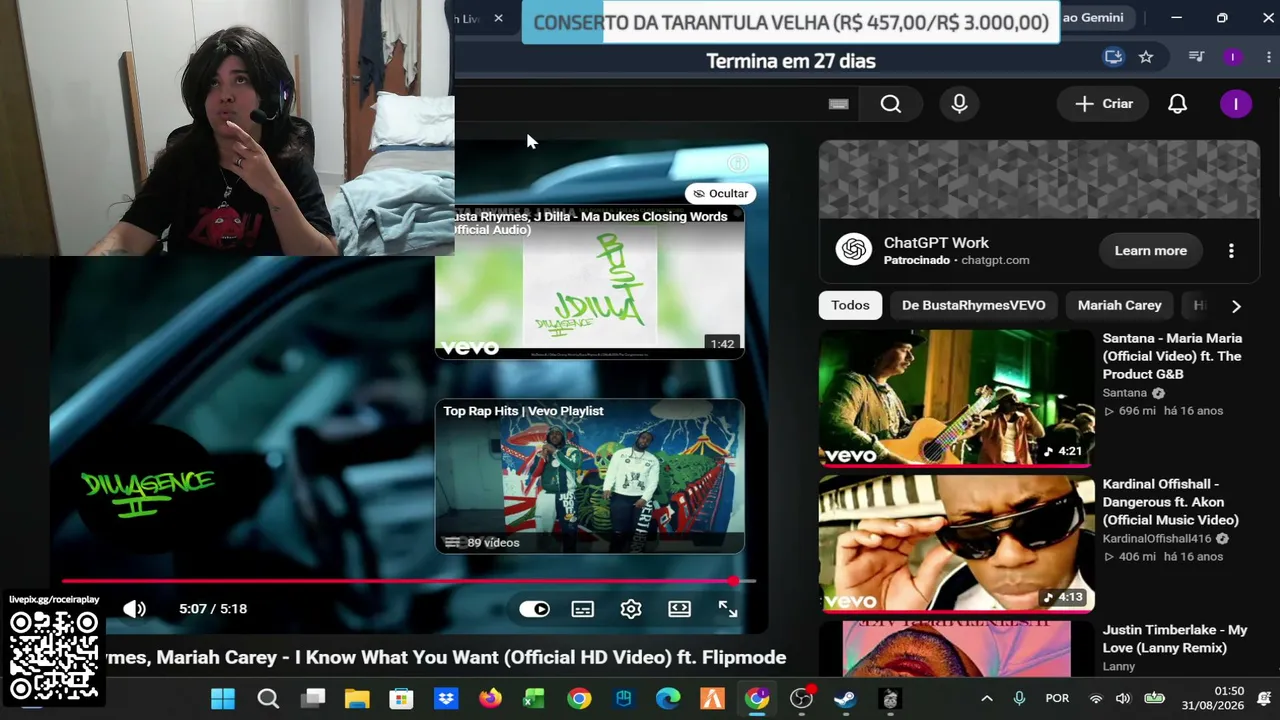Click the tray microphone icon
The width and height of the screenshot is (1280, 720).
(1019, 698)
